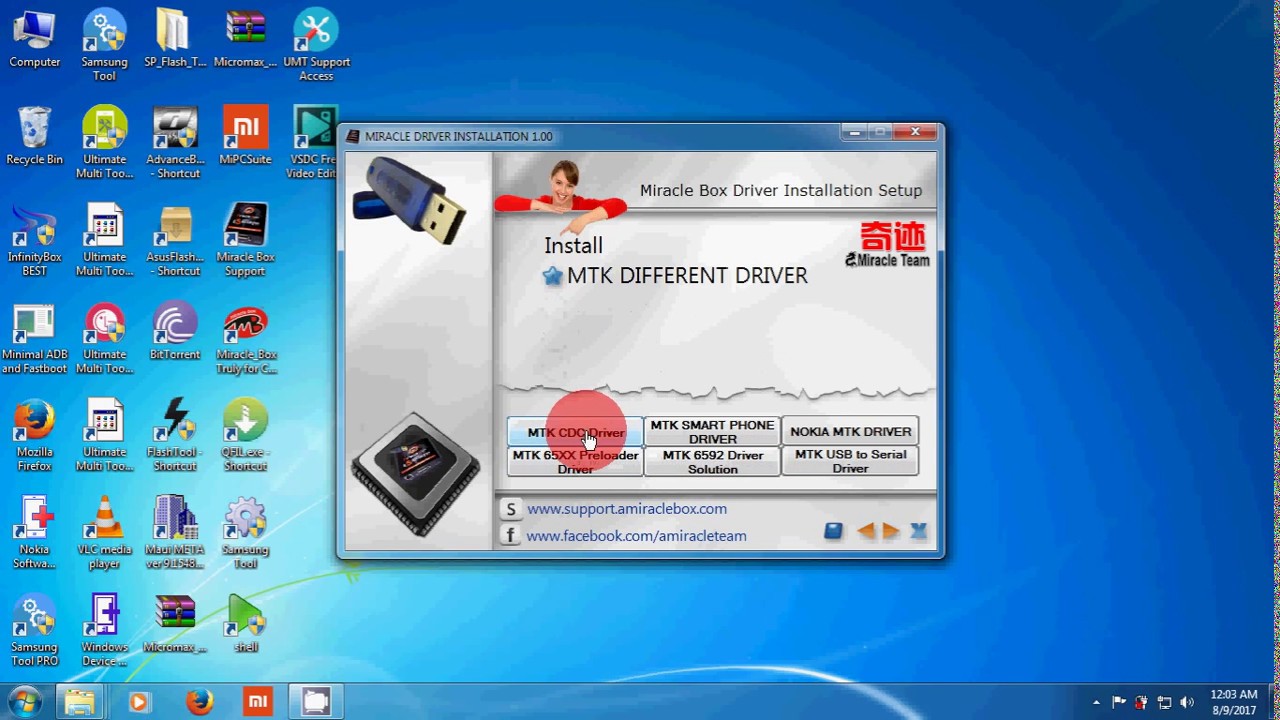Go back with orange left arrow

coord(866,531)
